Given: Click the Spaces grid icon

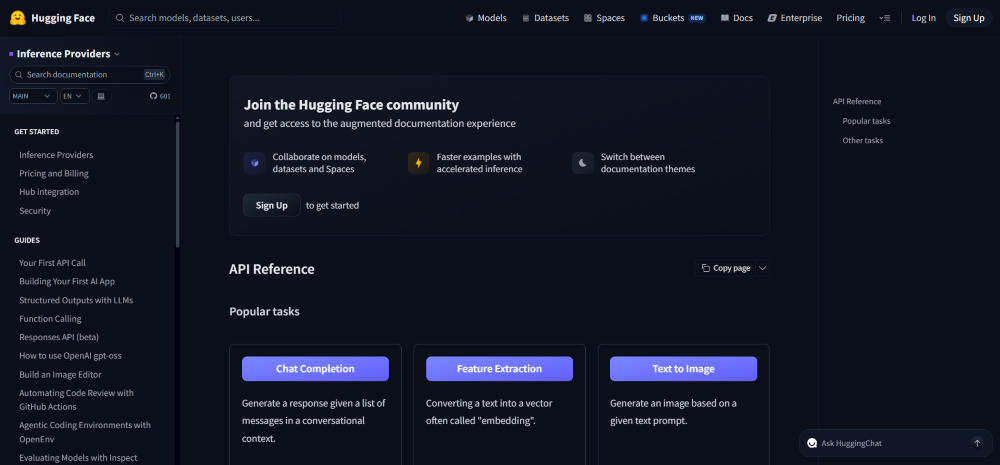Looking at the screenshot, I should click(588, 18).
